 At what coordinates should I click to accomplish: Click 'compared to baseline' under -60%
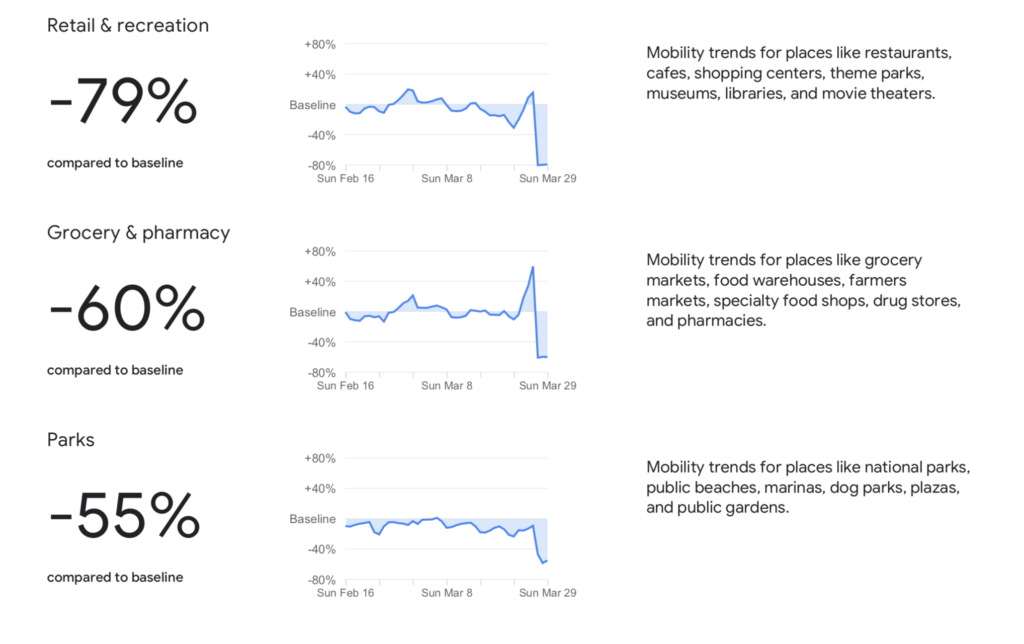115,370
